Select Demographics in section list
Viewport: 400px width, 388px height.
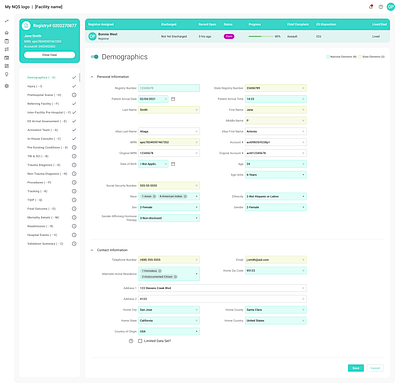coord(41,77)
